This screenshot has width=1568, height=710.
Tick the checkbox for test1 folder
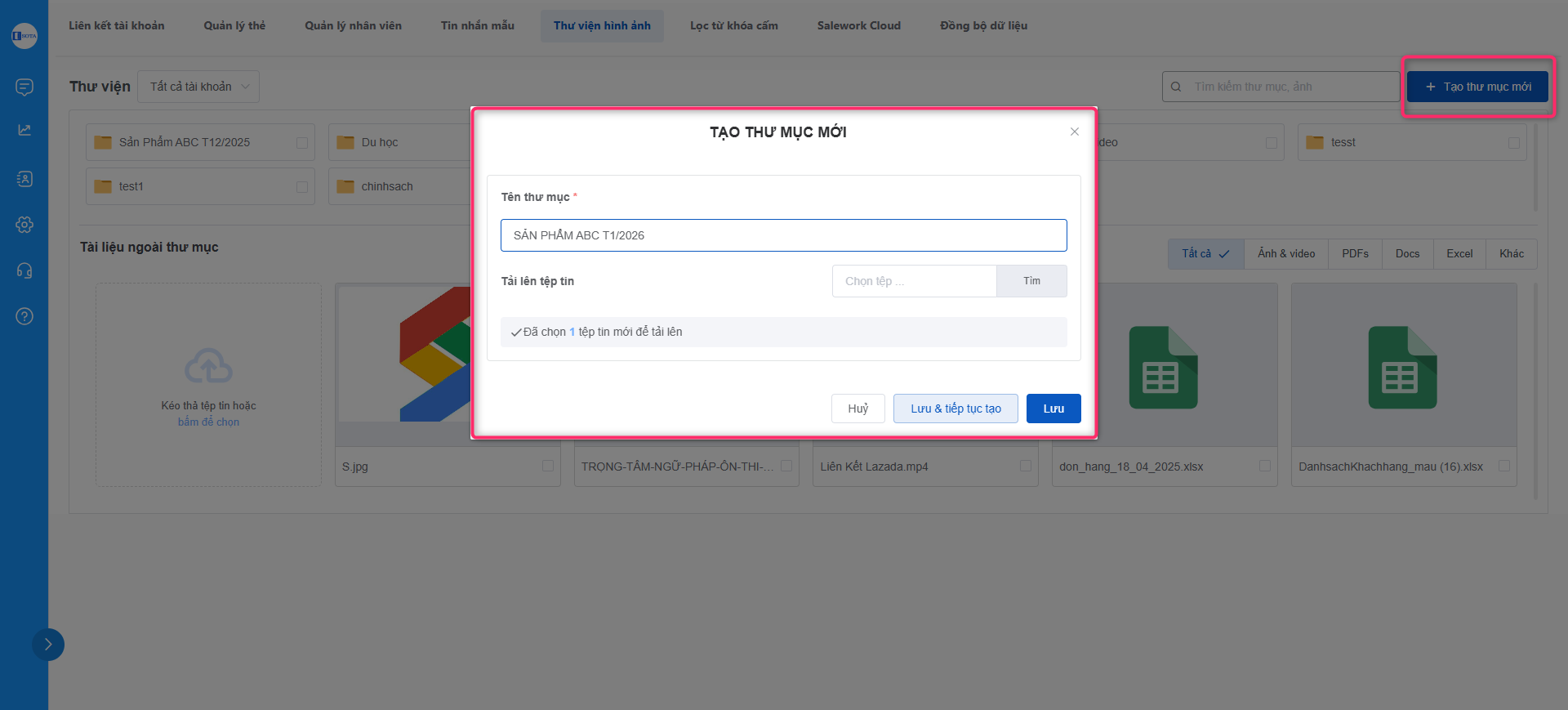point(302,187)
